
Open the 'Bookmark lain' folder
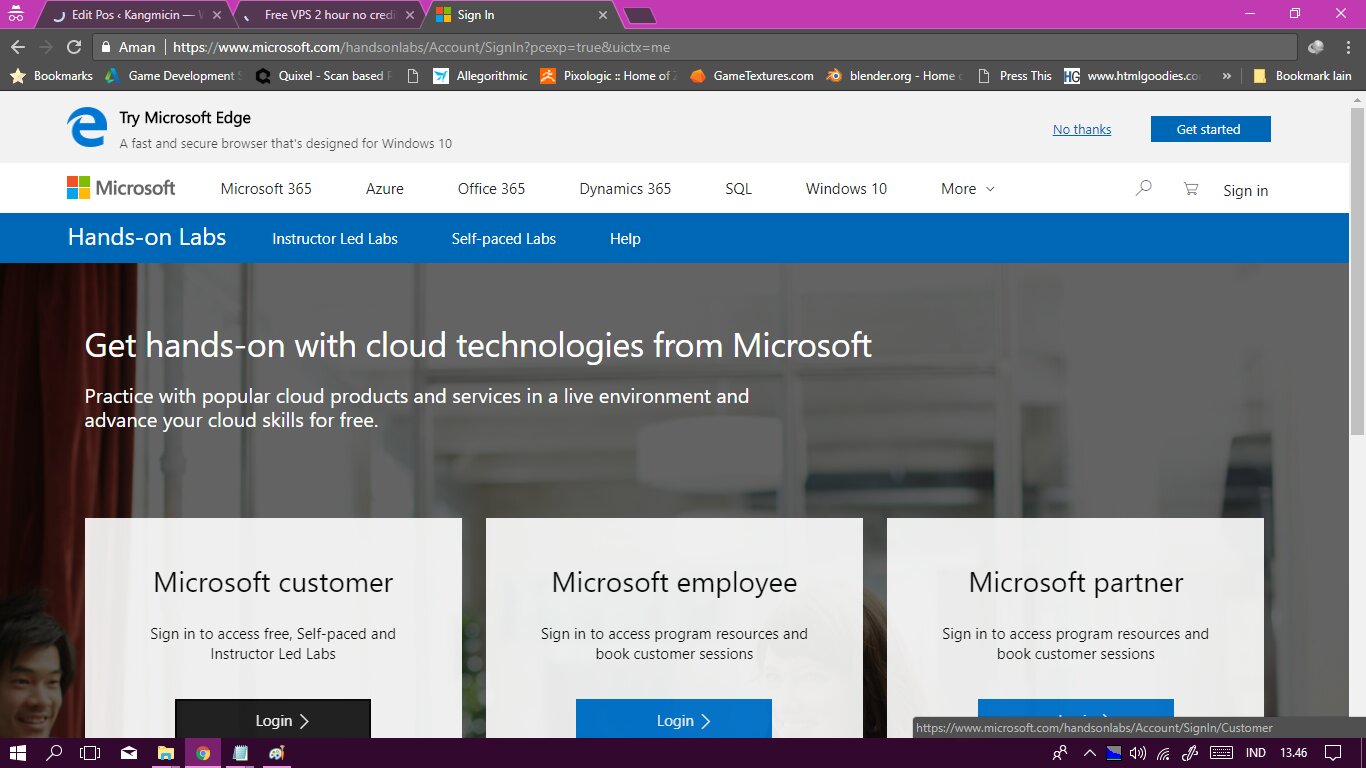(1302, 76)
